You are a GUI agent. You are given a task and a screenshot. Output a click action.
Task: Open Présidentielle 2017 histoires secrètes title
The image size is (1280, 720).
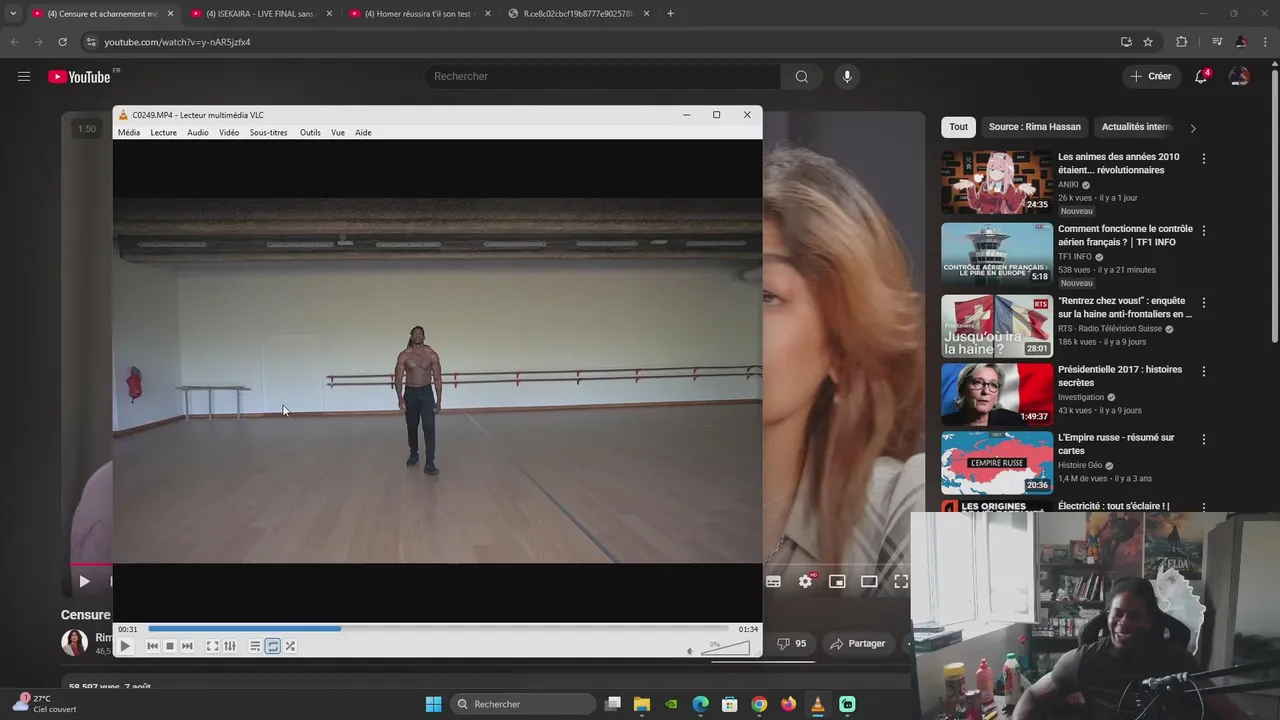coord(1120,376)
